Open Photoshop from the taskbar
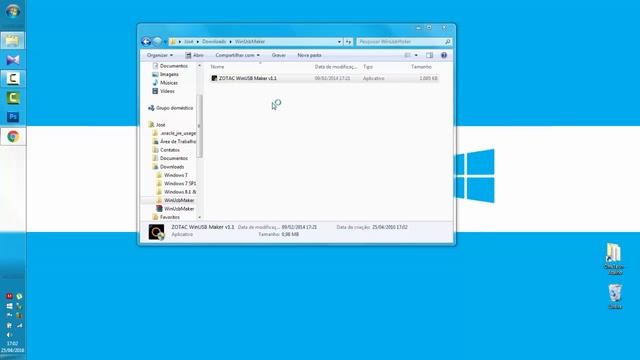Screen dimensions: 640x360 (13, 117)
